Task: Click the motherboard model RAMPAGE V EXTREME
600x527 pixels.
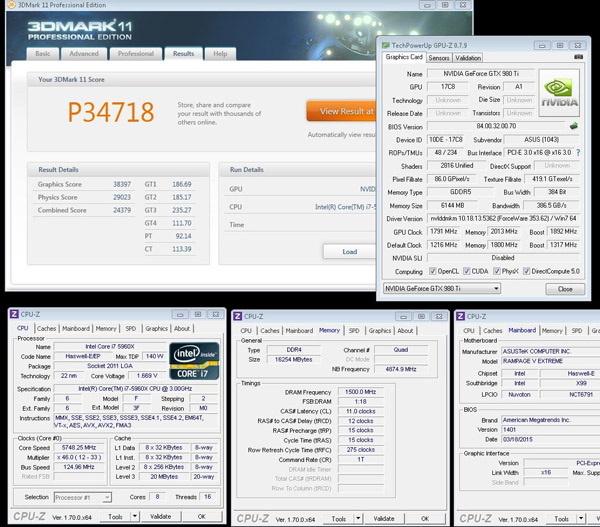Action: (x=533, y=361)
